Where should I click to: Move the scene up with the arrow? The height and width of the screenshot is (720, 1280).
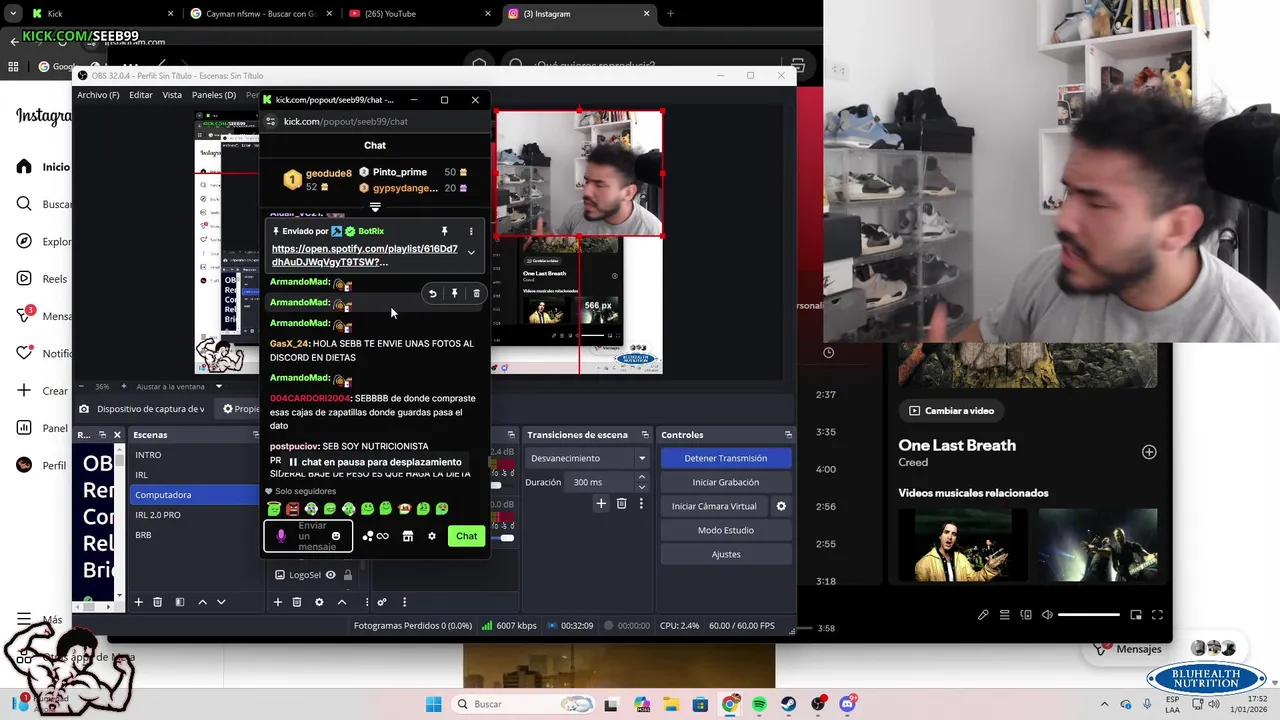202,602
